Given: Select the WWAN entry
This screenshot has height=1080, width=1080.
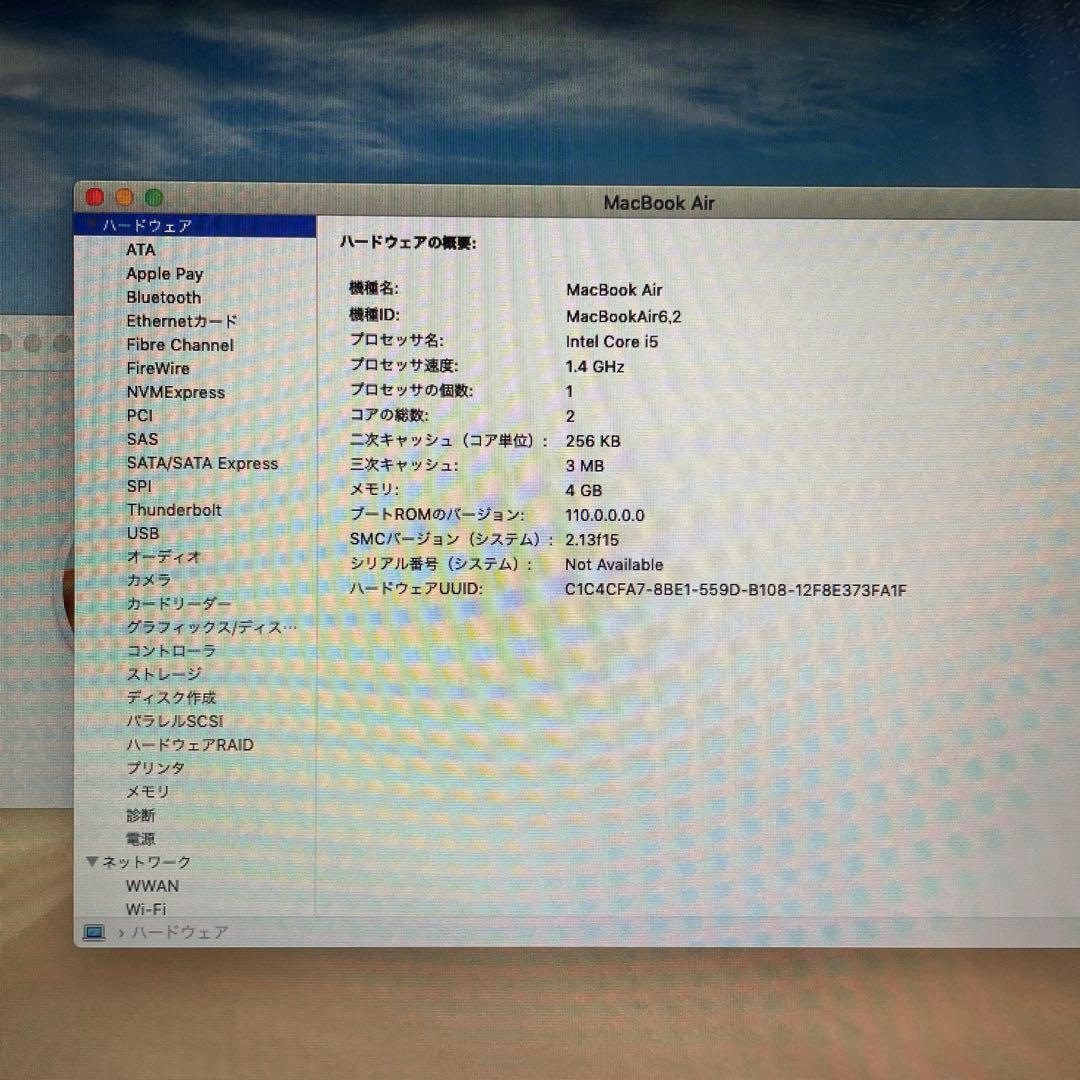Looking at the screenshot, I should (x=152, y=886).
